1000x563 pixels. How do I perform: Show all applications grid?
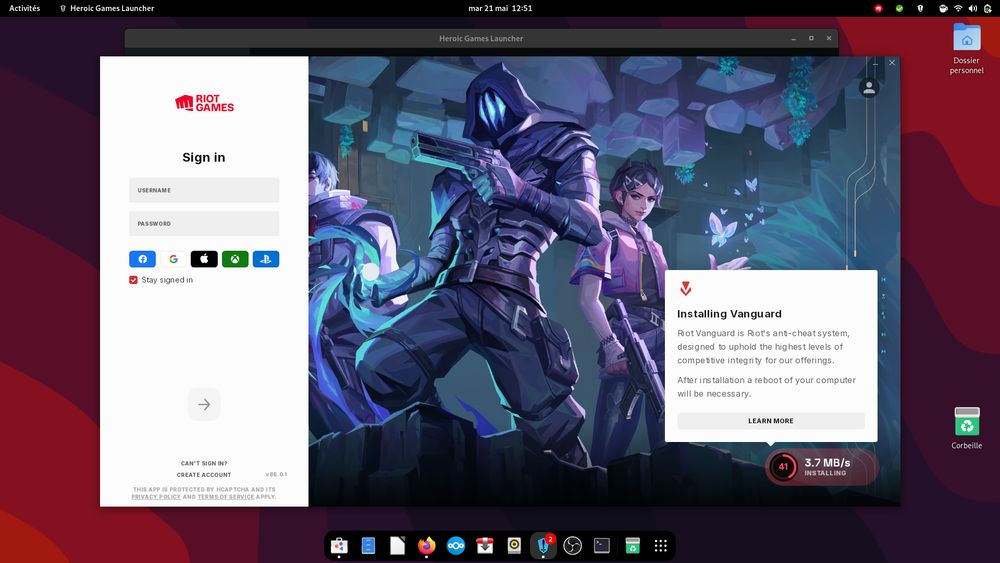point(661,546)
